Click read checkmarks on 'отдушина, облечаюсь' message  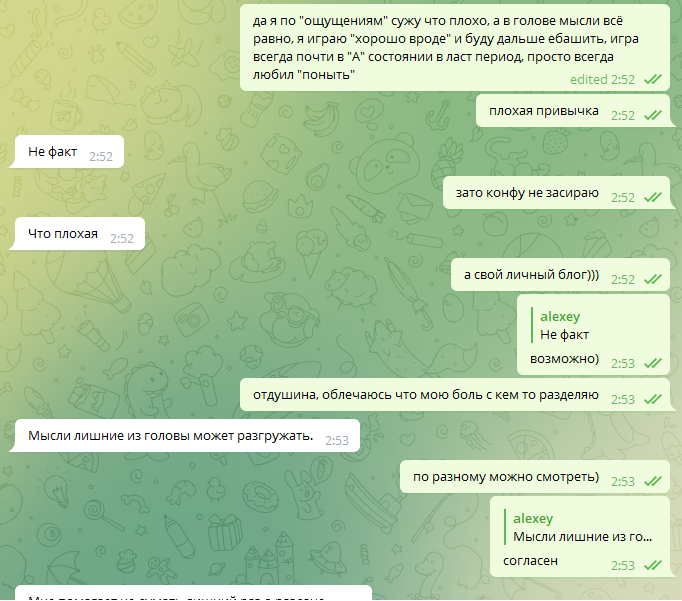(653, 399)
